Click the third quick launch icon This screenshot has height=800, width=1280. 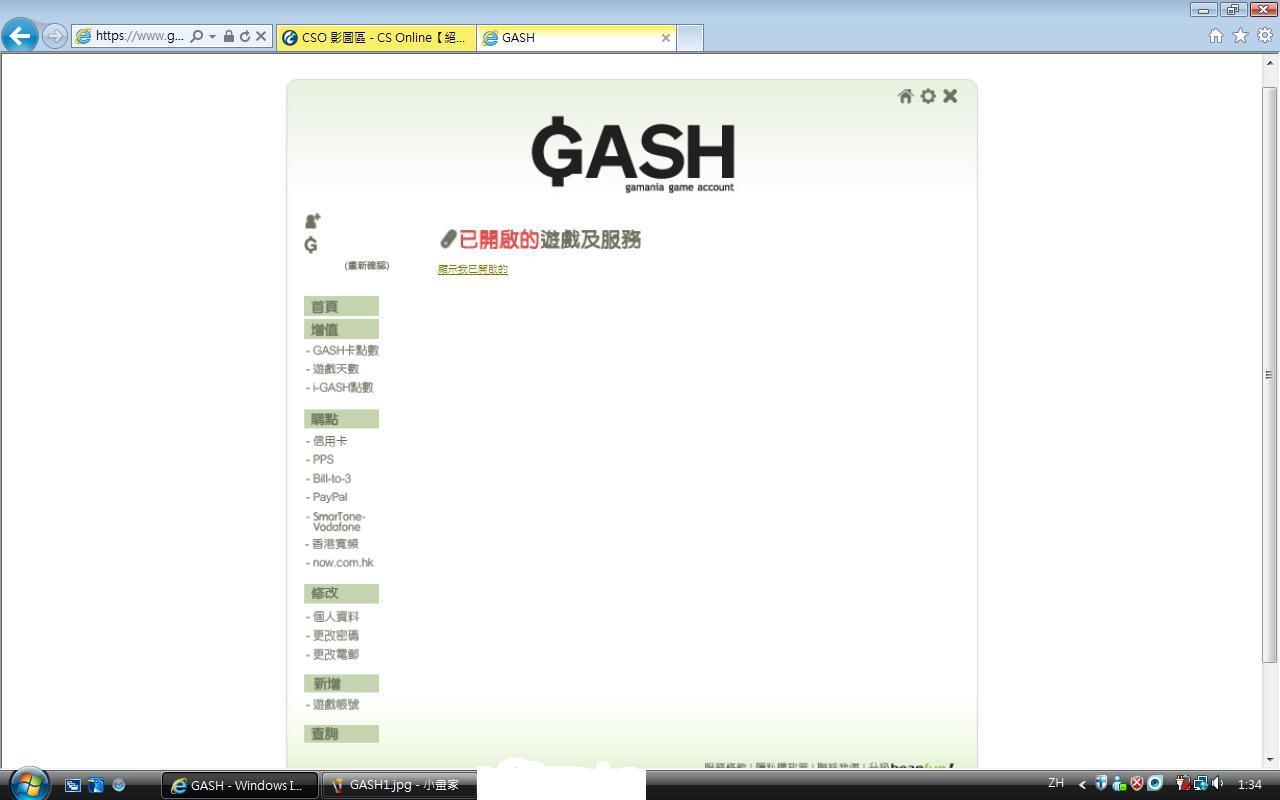point(119,785)
